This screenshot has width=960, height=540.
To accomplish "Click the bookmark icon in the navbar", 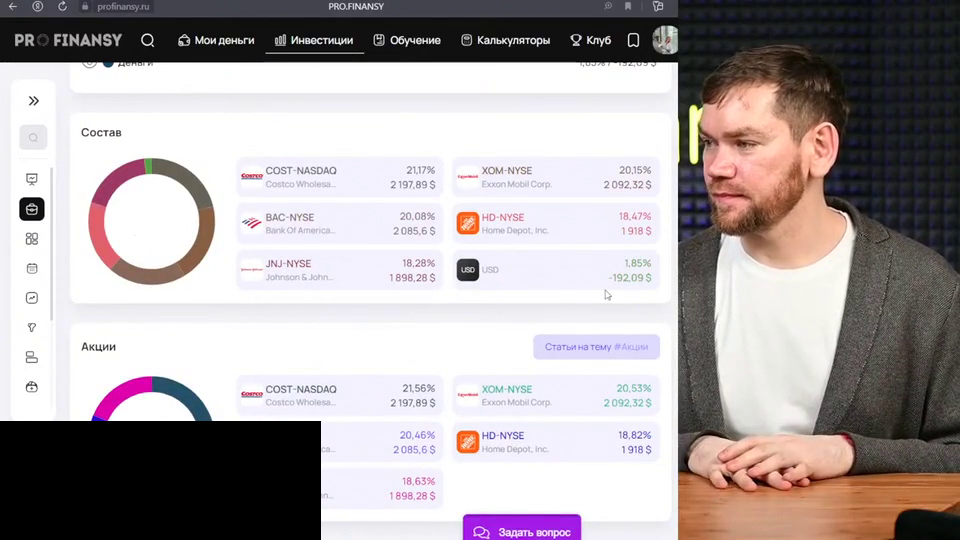I will pos(633,40).
